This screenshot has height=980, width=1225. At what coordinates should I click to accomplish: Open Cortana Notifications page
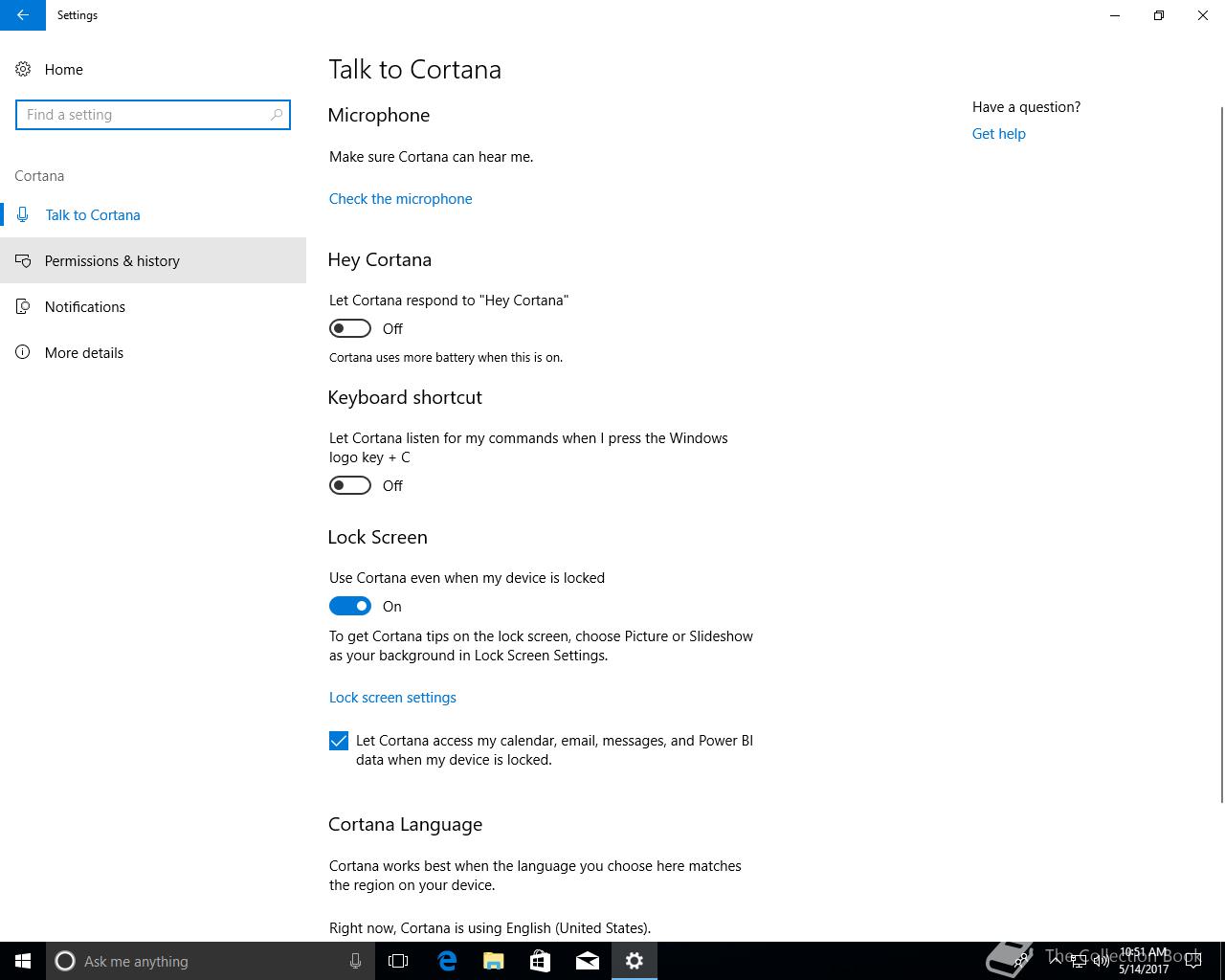pyautogui.click(x=153, y=306)
